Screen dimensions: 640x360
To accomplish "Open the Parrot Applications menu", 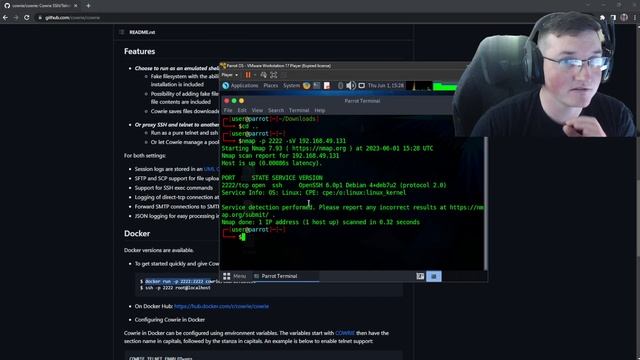I will pos(240,86).
